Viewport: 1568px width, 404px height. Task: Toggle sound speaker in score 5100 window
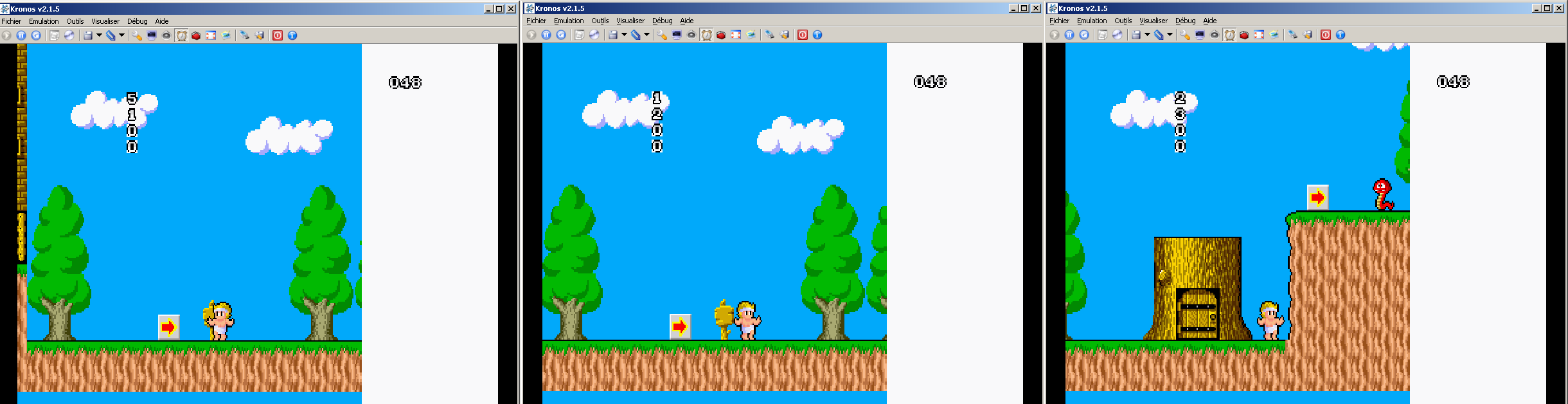pos(166,35)
